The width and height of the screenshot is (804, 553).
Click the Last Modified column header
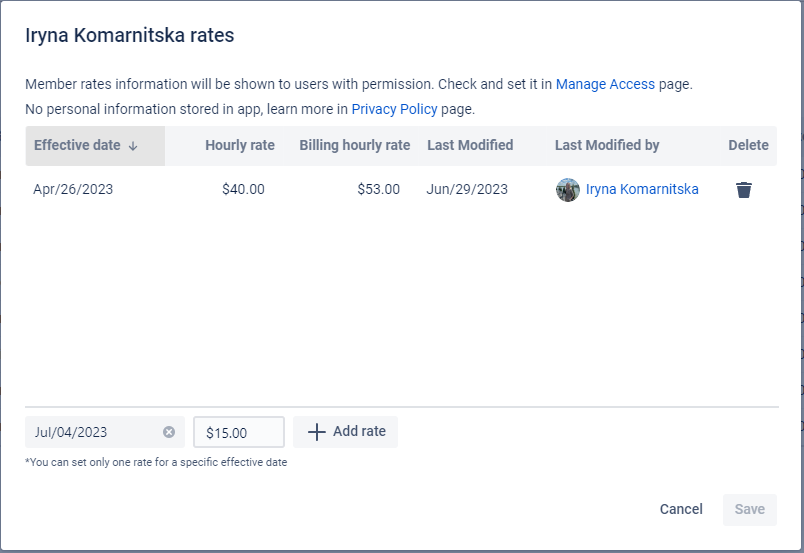[470, 145]
